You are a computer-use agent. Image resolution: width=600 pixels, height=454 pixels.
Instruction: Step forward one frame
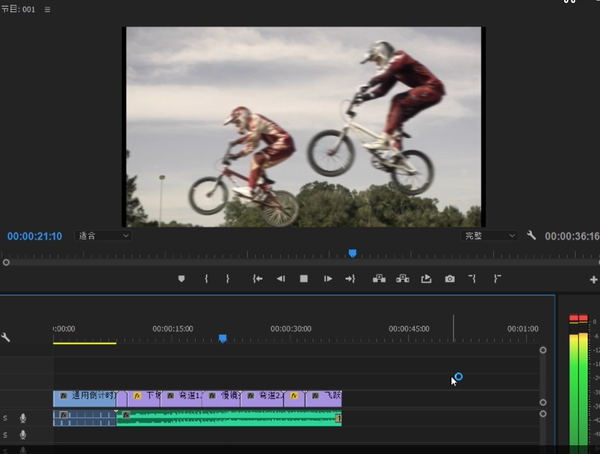[x=327, y=279]
